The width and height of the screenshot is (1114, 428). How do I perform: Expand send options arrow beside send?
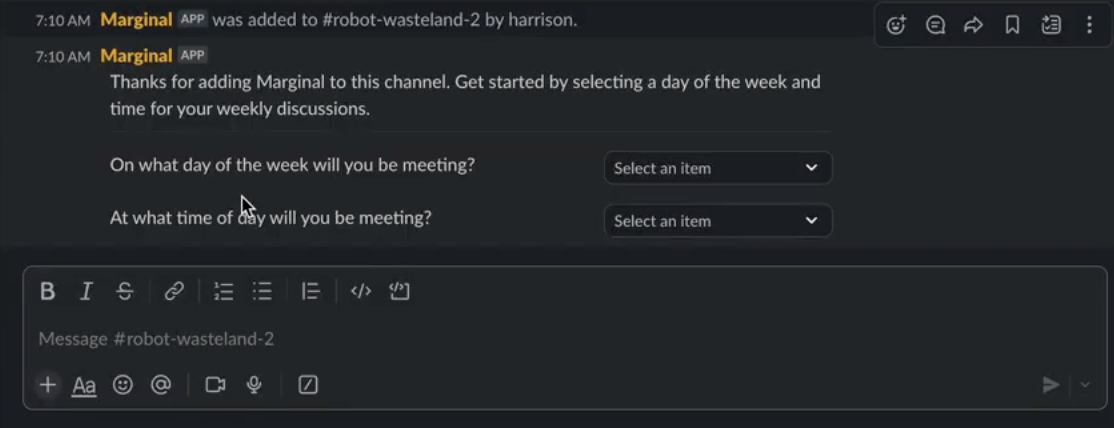click(x=1085, y=385)
